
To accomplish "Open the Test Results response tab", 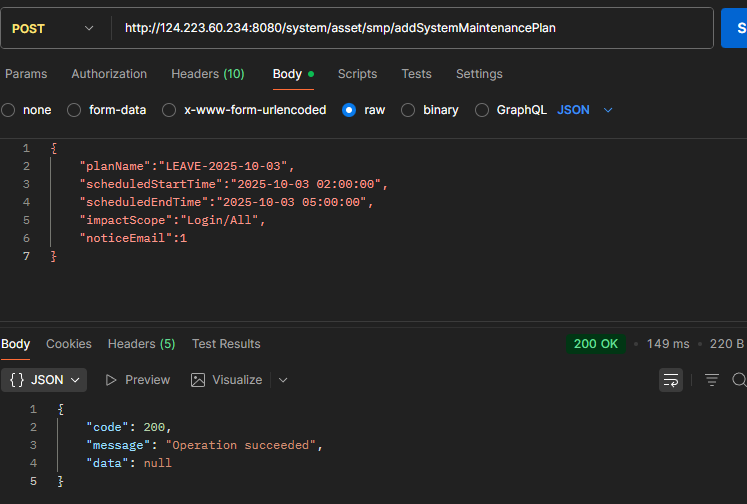I will click(x=226, y=344).
